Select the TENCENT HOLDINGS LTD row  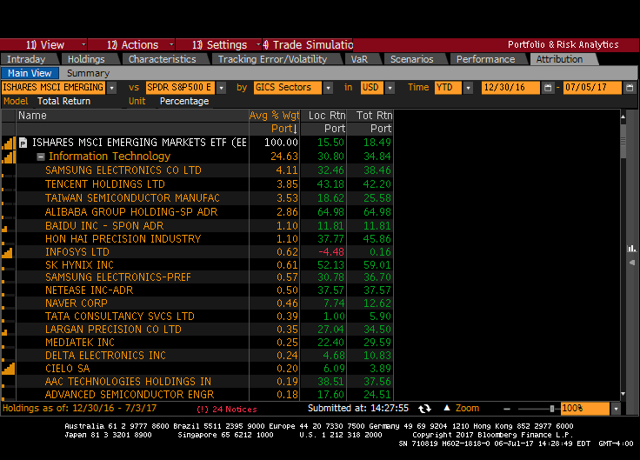click(x=197, y=184)
